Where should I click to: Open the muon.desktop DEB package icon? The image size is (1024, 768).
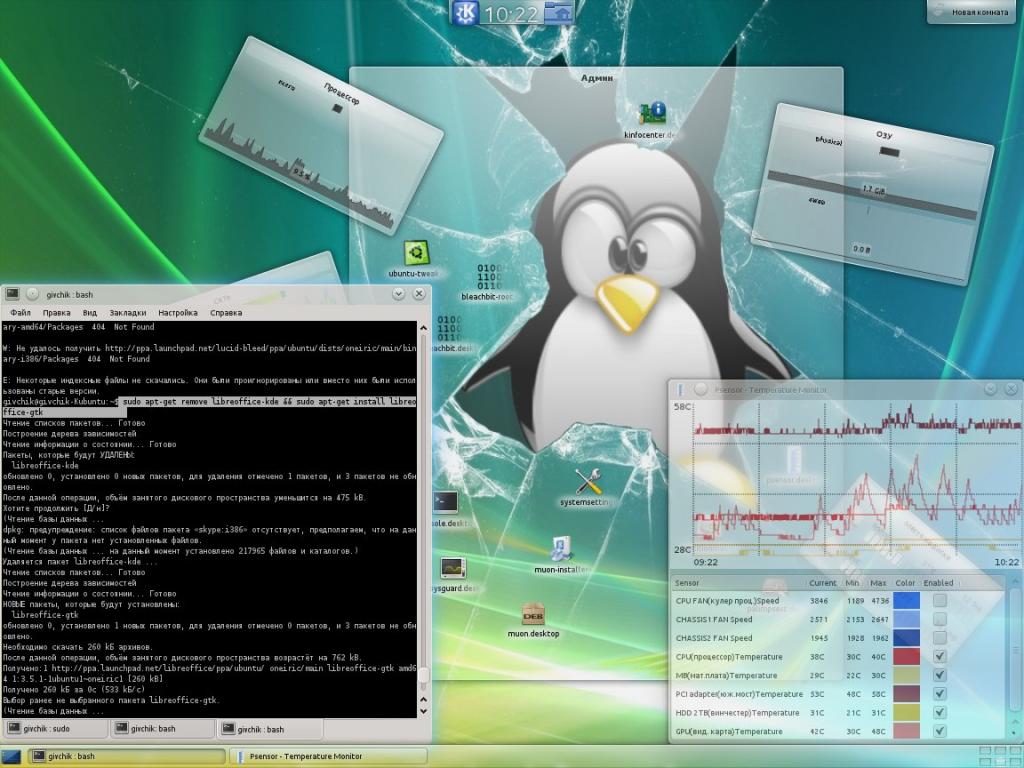(x=534, y=614)
